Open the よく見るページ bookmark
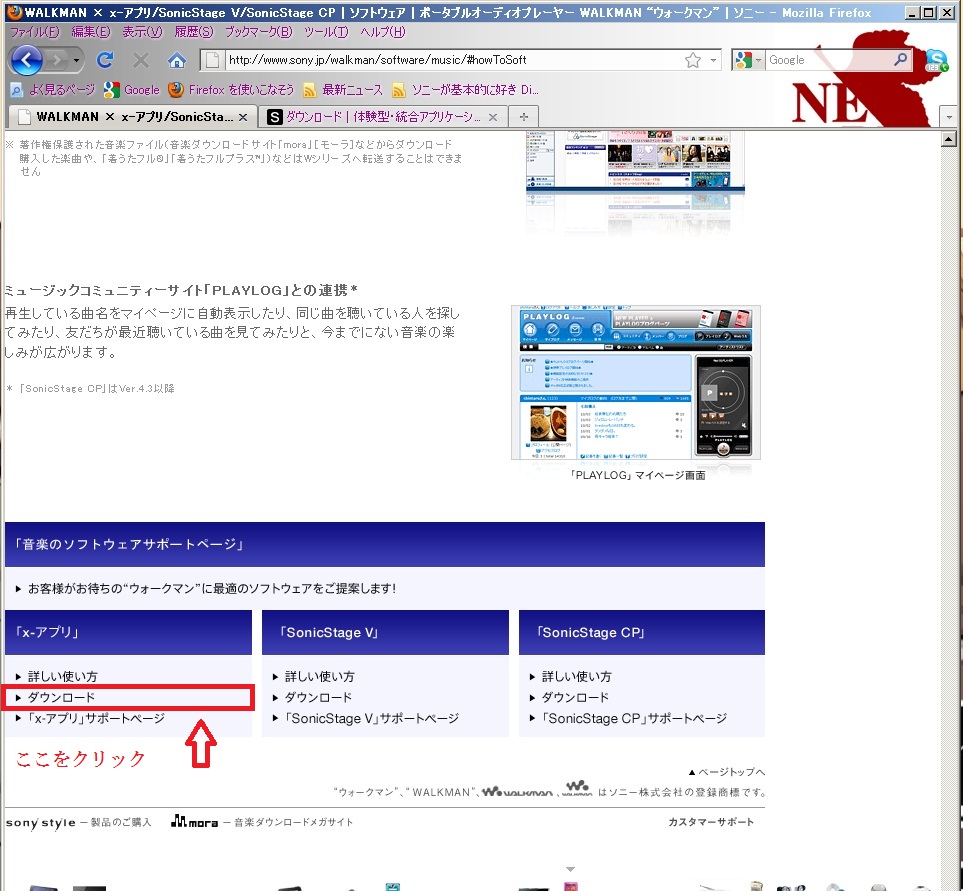 pyautogui.click(x=53, y=90)
